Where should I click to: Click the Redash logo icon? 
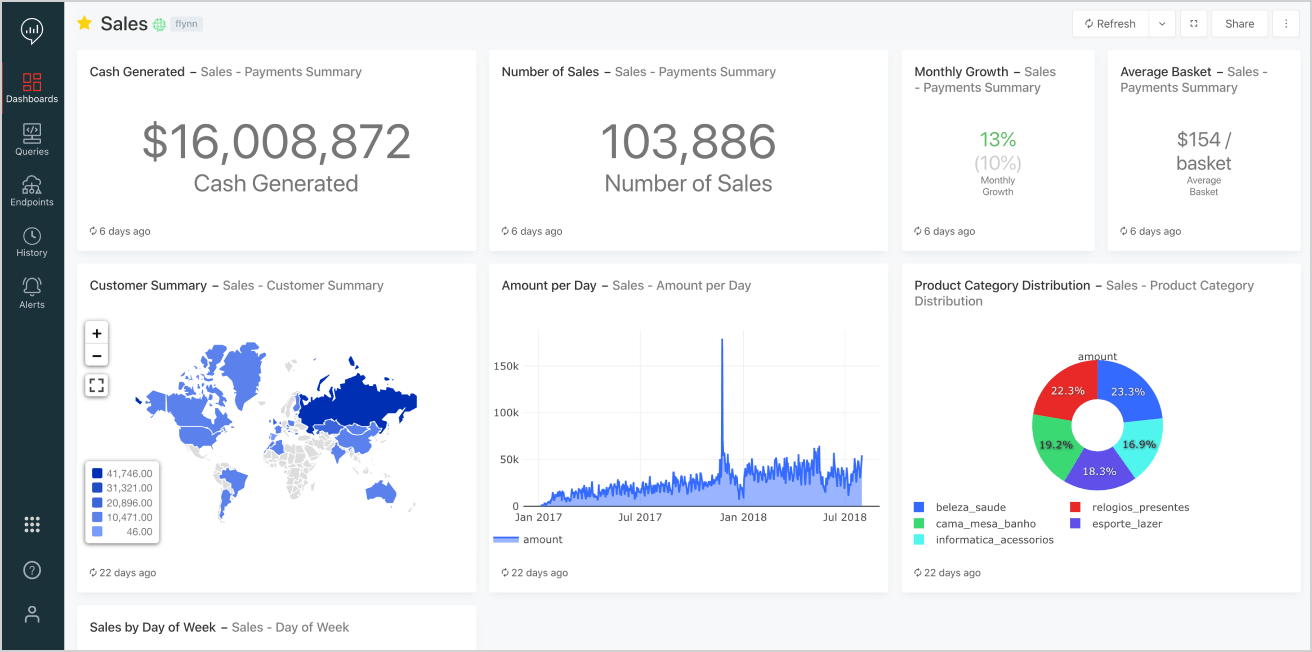pos(32,32)
